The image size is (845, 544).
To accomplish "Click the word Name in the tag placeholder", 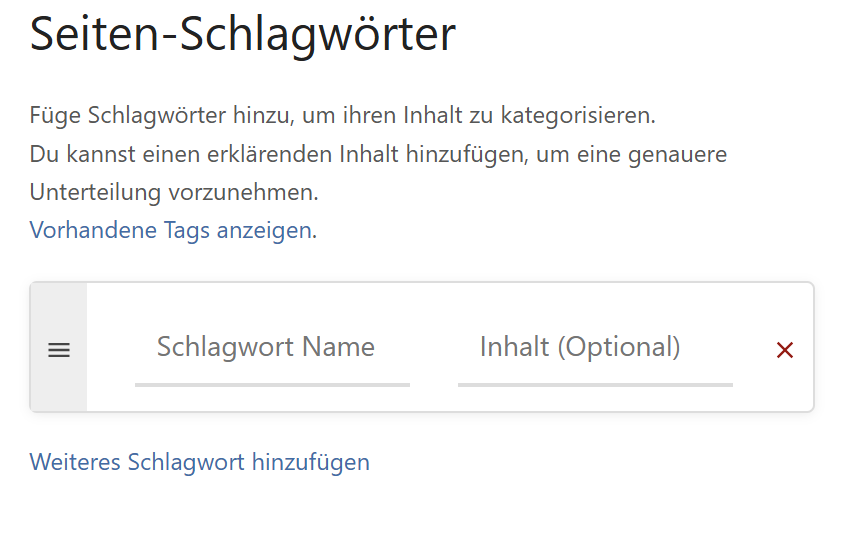I will tap(339, 347).
